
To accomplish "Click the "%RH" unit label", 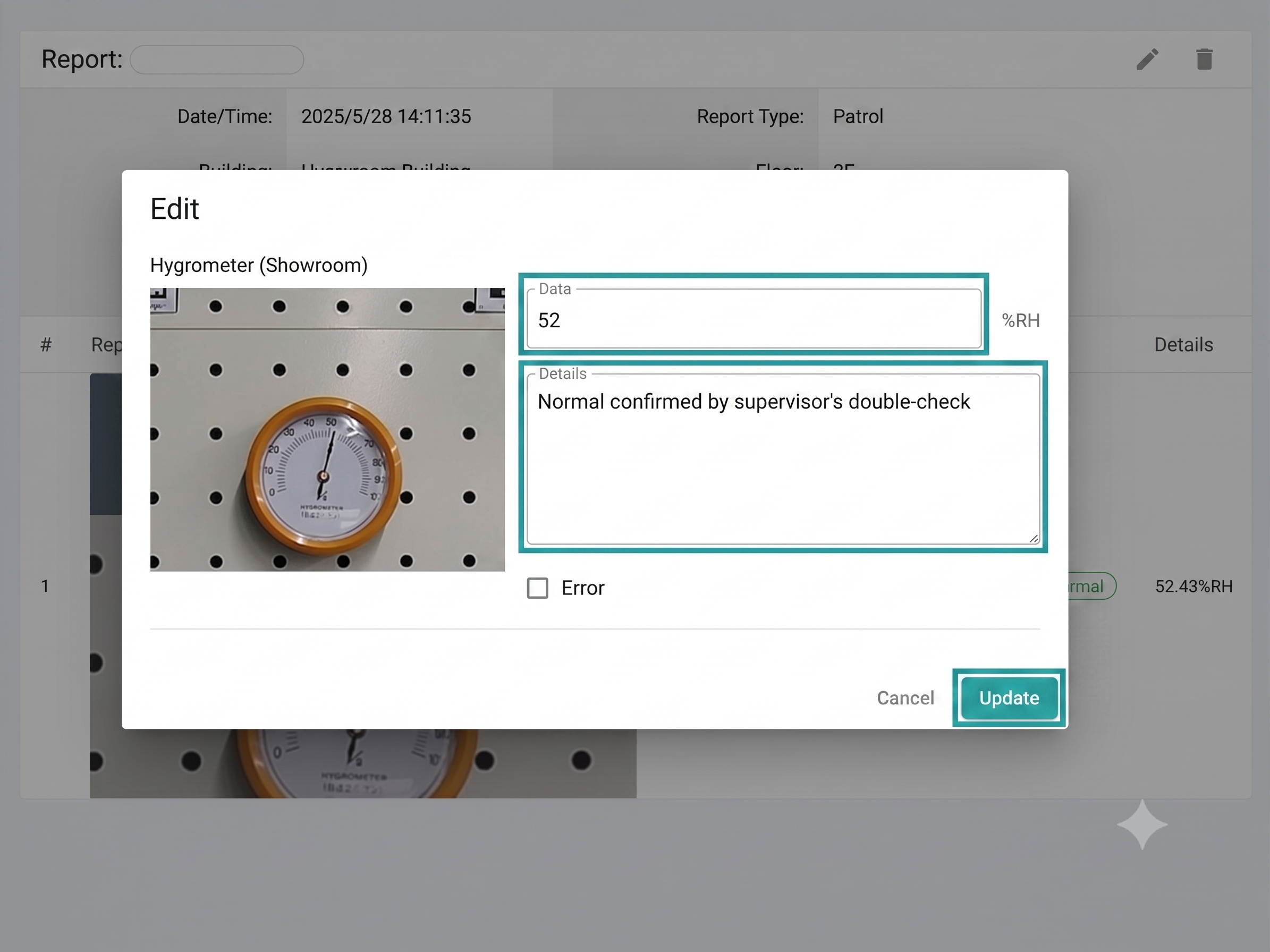I will [x=1021, y=320].
